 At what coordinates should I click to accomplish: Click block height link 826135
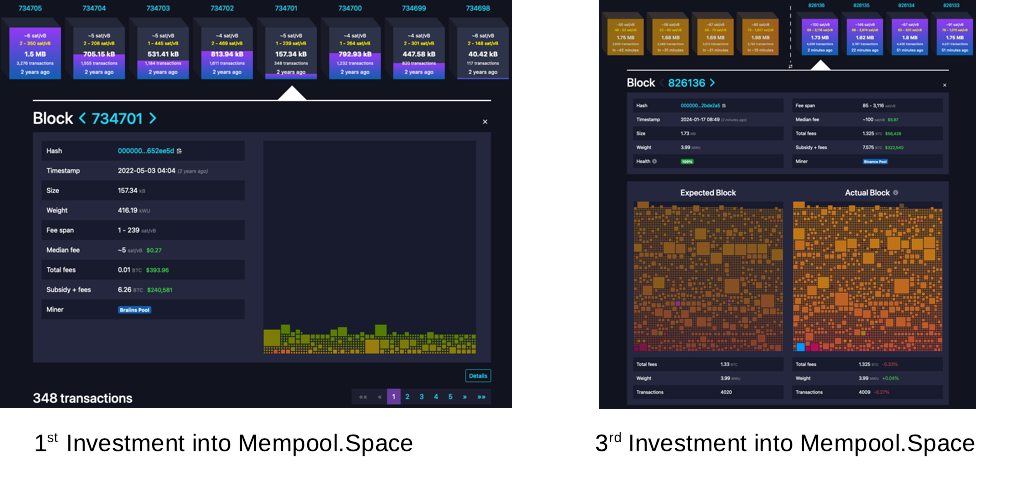(862, 5)
